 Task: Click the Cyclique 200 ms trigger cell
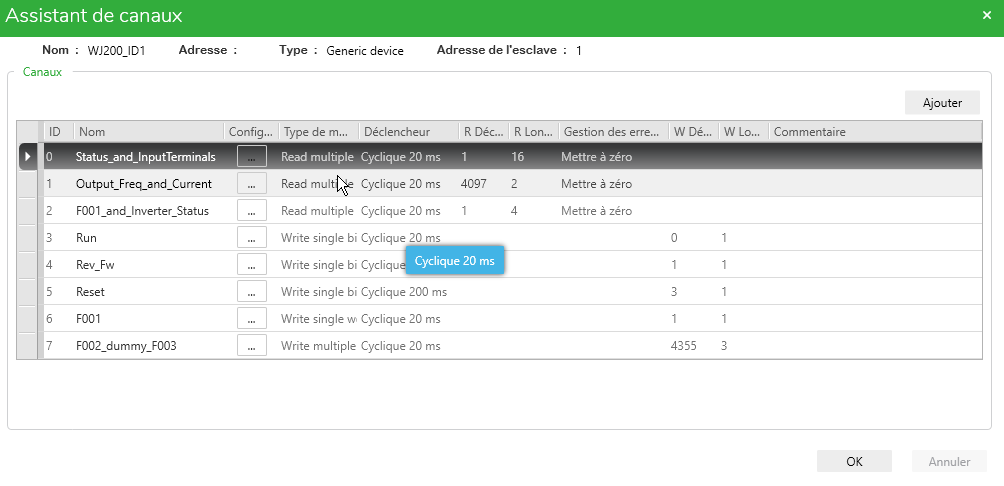pyautogui.click(x=404, y=292)
